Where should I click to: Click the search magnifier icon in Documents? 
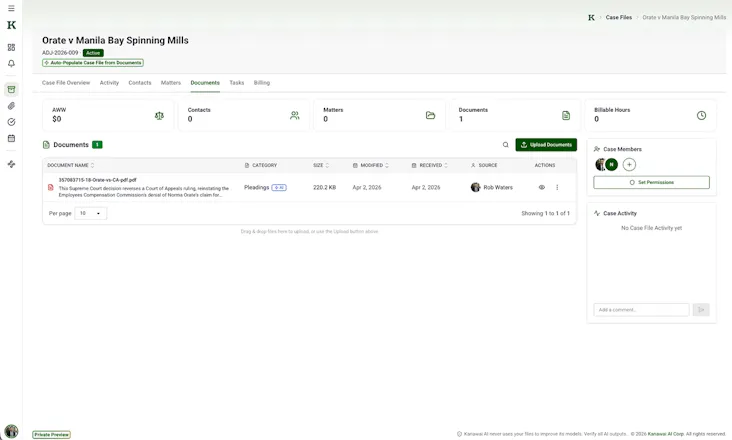coord(506,145)
